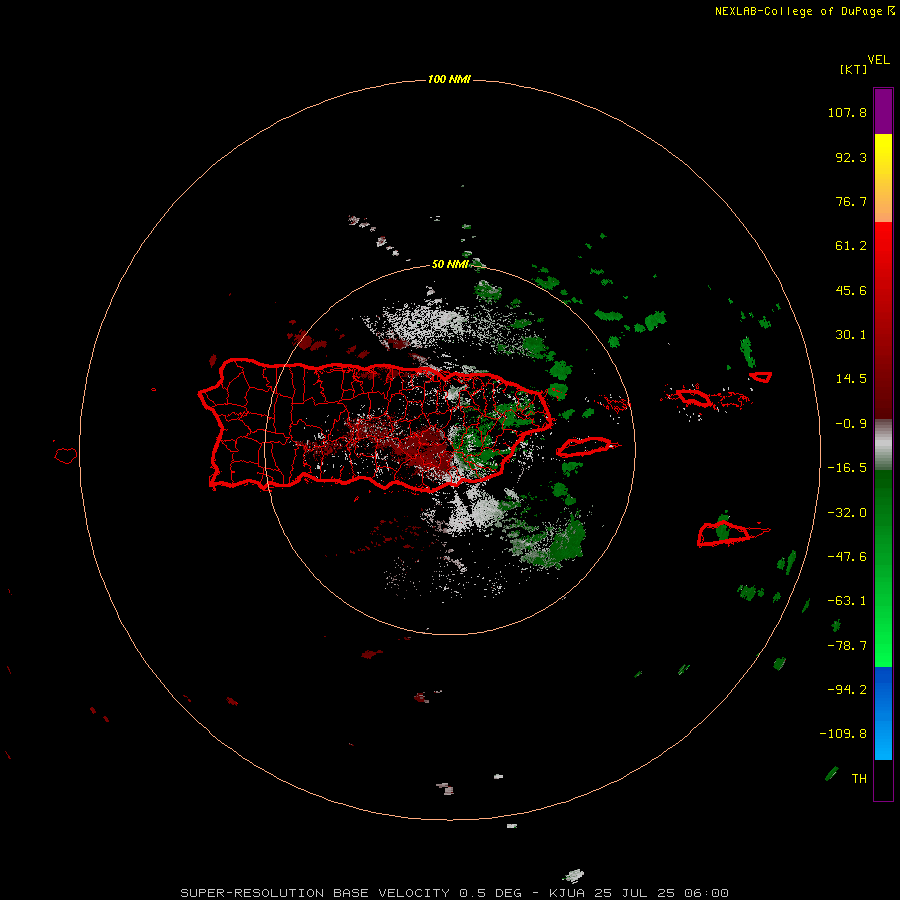Click the 100 NMI range ring label

[449, 79]
